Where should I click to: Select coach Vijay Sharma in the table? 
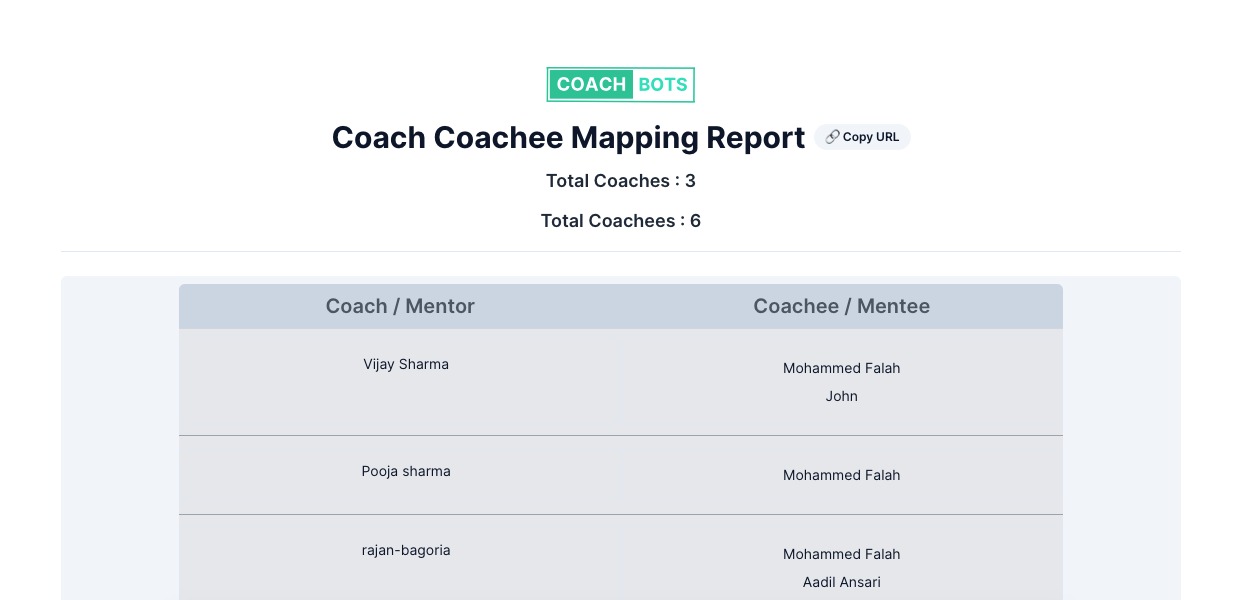click(x=406, y=364)
